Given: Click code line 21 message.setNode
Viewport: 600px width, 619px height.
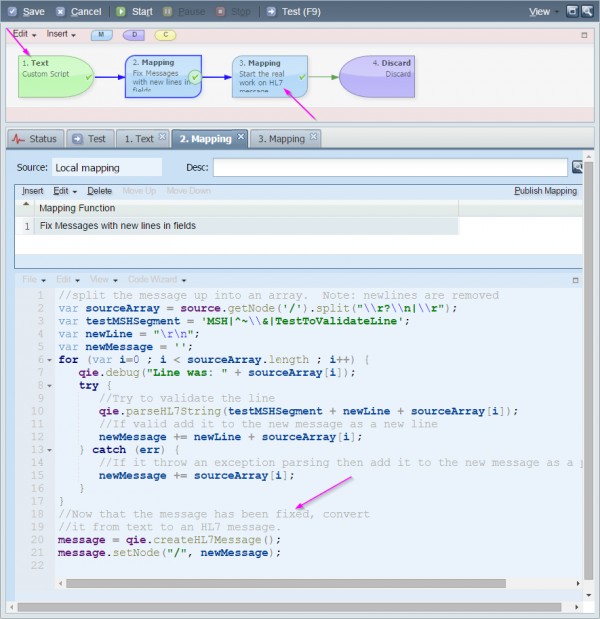Looking at the screenshot, I should tap(169, 553).
